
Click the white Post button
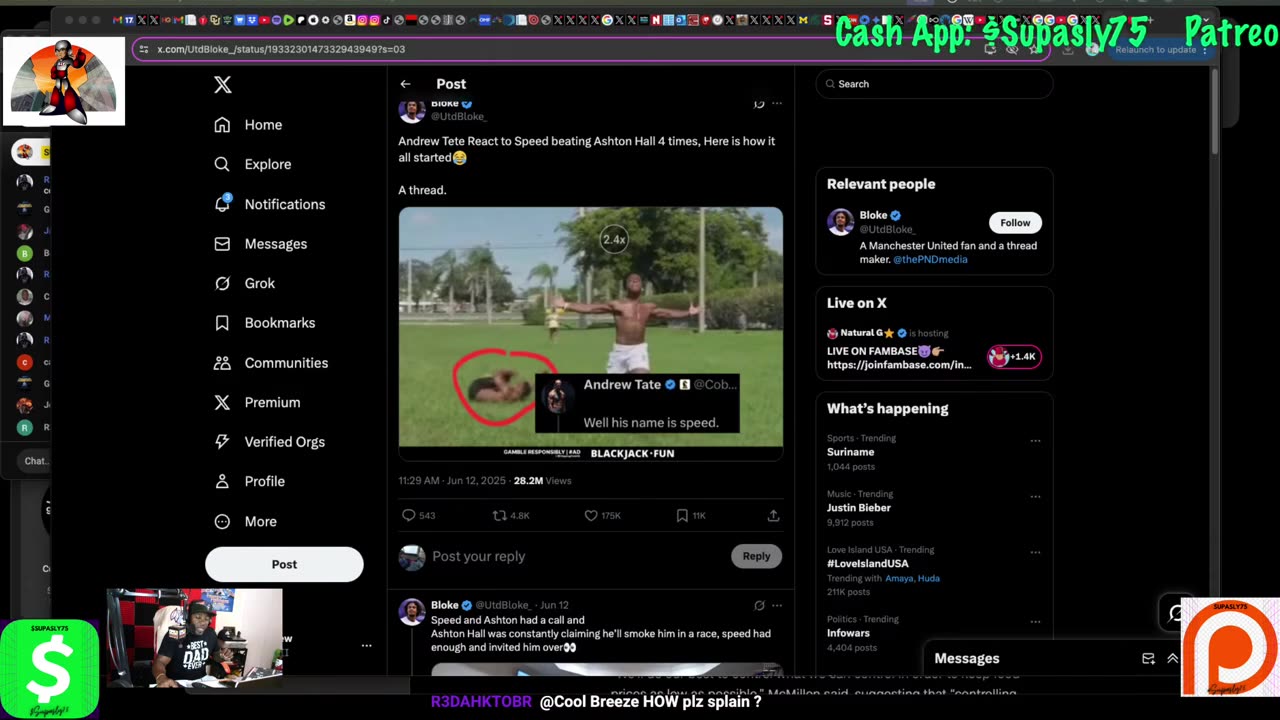pos(284,564)
